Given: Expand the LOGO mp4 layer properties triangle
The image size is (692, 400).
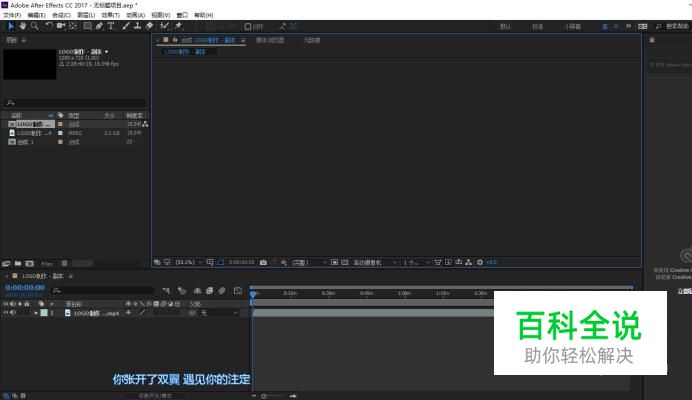Looking at the screenshot, I should click(36, 313).
